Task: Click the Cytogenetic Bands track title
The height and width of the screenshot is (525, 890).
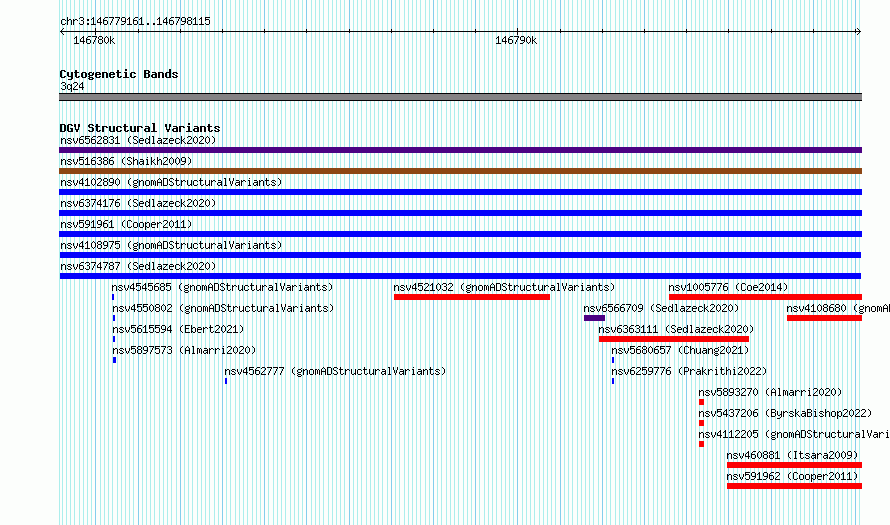Action: point(119,74)
